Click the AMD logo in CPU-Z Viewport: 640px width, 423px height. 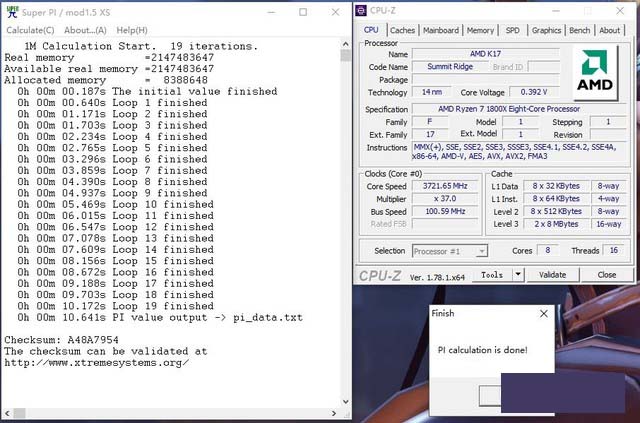(x=596, y=74)
